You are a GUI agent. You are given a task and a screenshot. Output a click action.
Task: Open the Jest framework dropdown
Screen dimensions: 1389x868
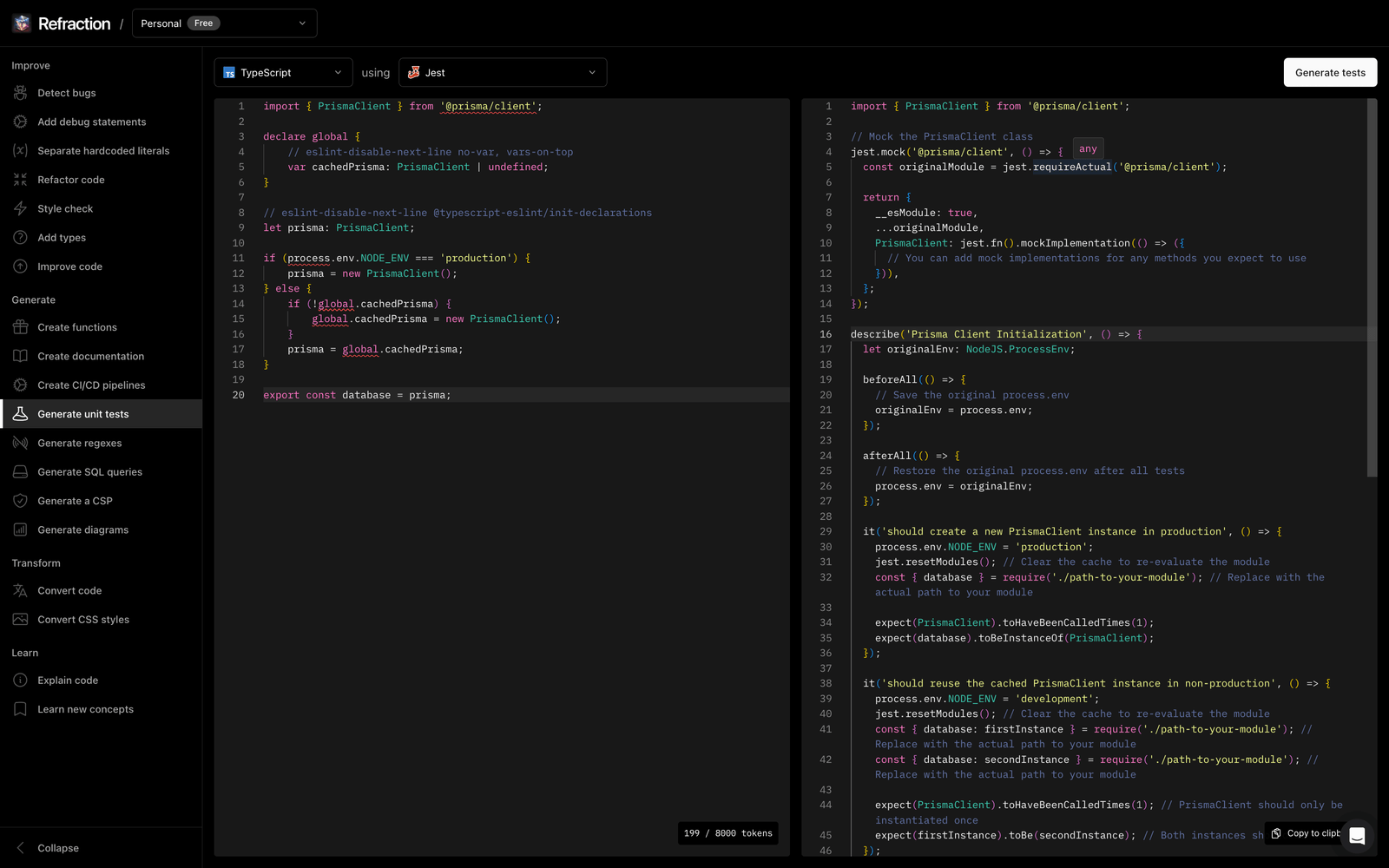(503, 73)
